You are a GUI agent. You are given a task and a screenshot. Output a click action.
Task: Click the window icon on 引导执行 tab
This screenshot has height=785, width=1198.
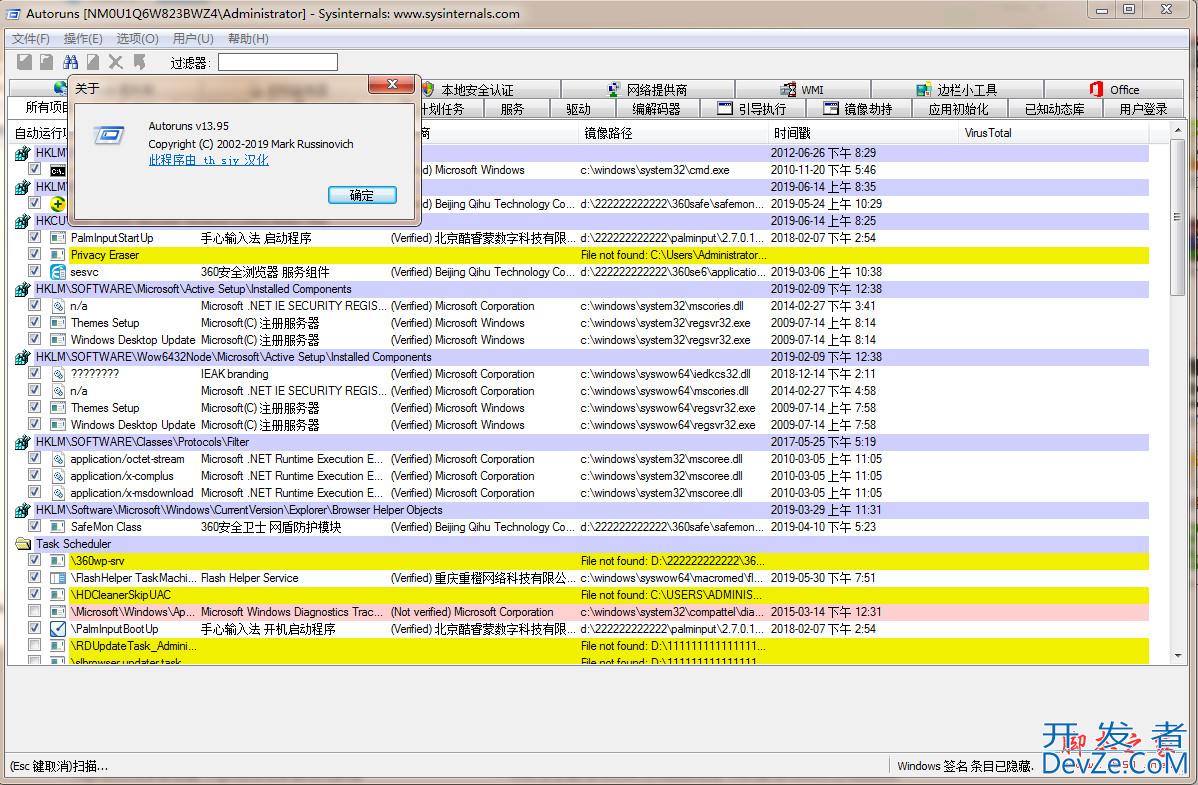[725, 109]
